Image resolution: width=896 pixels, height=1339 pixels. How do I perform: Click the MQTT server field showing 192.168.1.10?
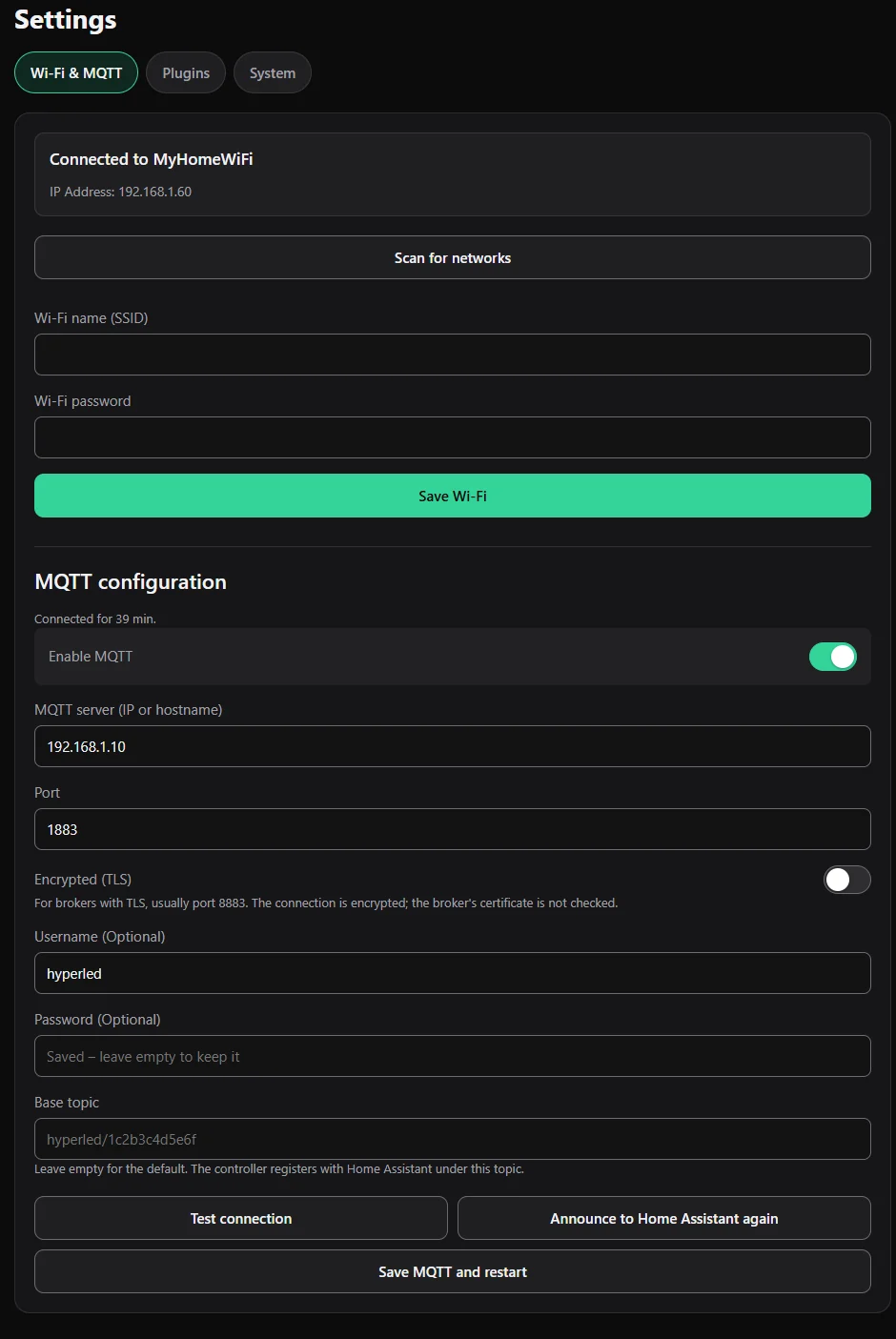pyautogui.click(x=453, y=746)
